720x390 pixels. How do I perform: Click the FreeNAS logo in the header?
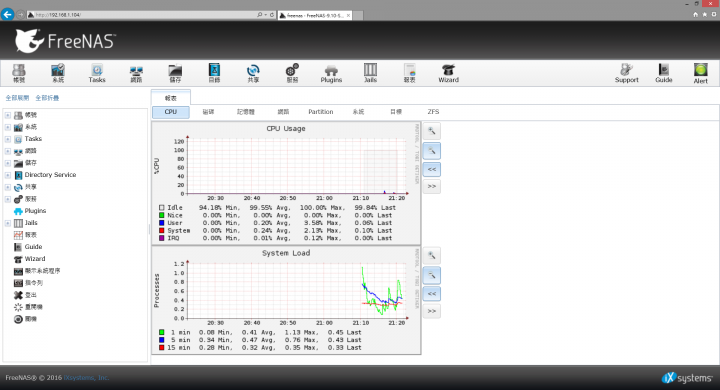65,41
